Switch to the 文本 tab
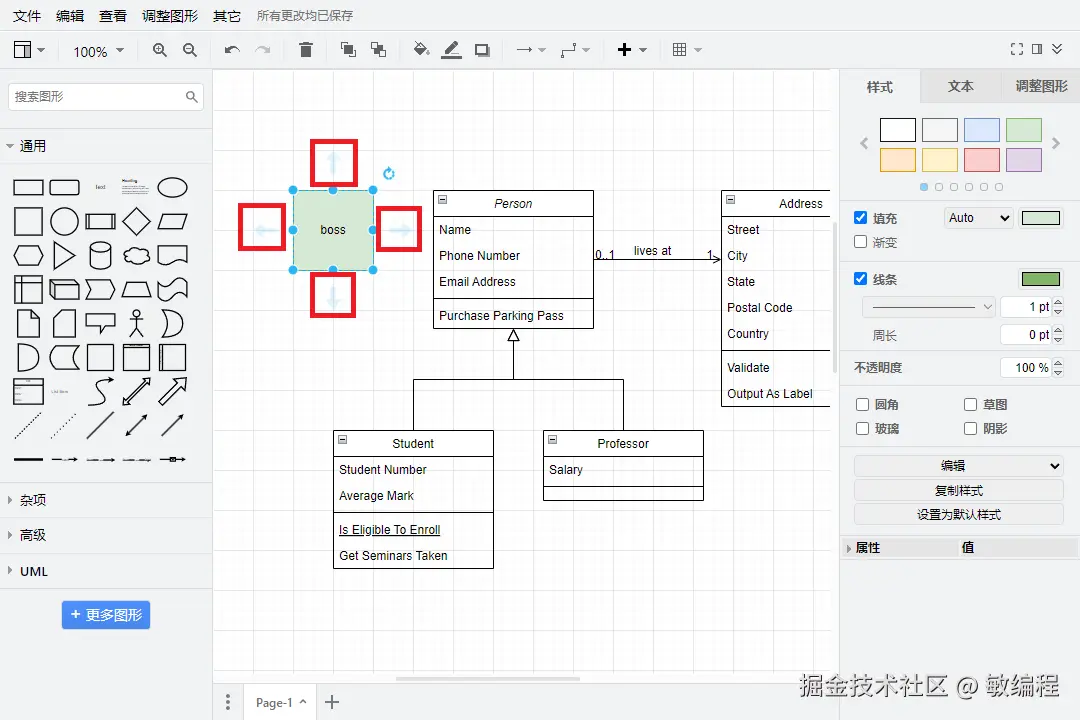The image size is (1080, 720). (x=960, y=86)
